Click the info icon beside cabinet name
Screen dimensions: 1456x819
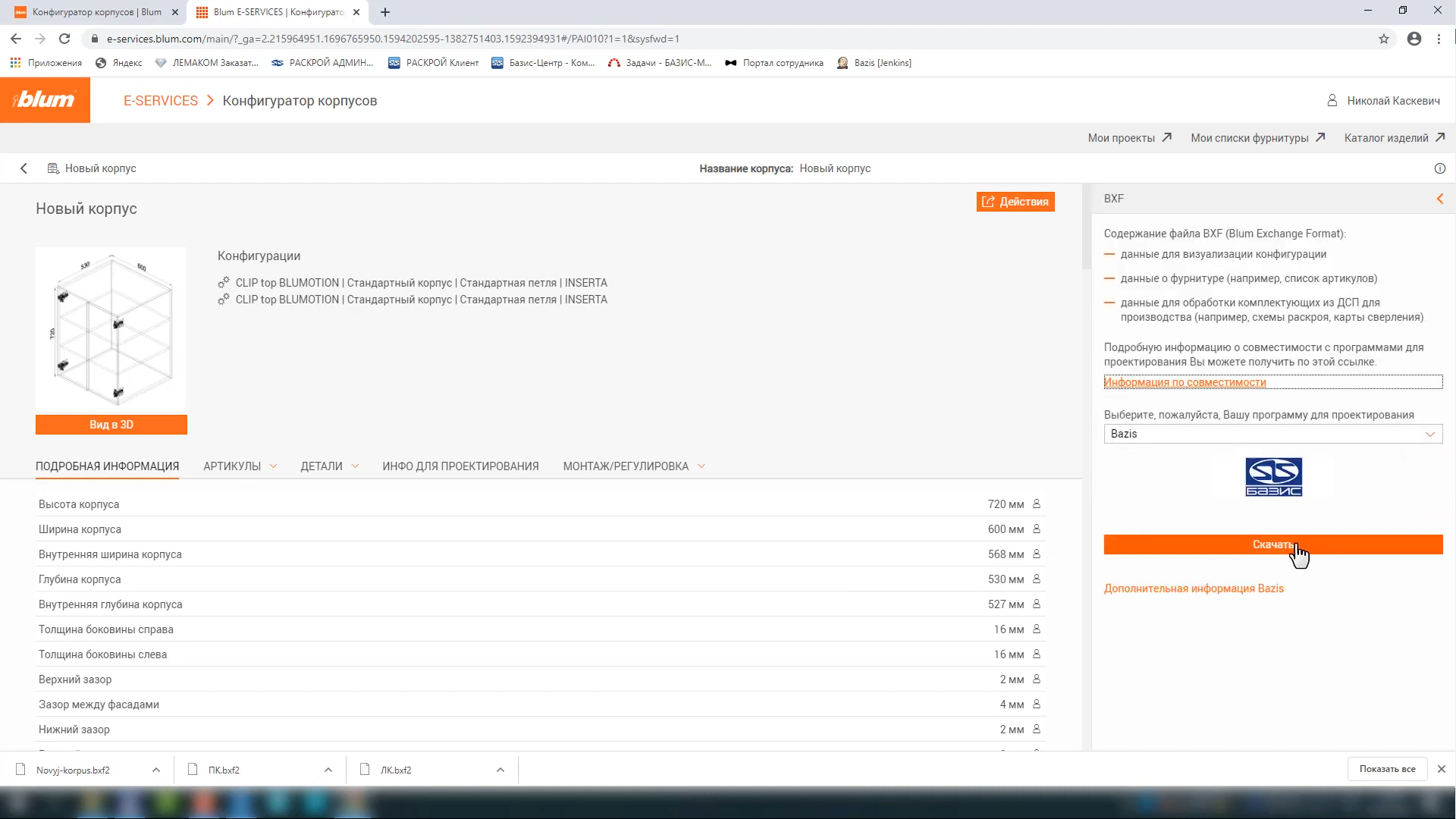click(1440, 168)
